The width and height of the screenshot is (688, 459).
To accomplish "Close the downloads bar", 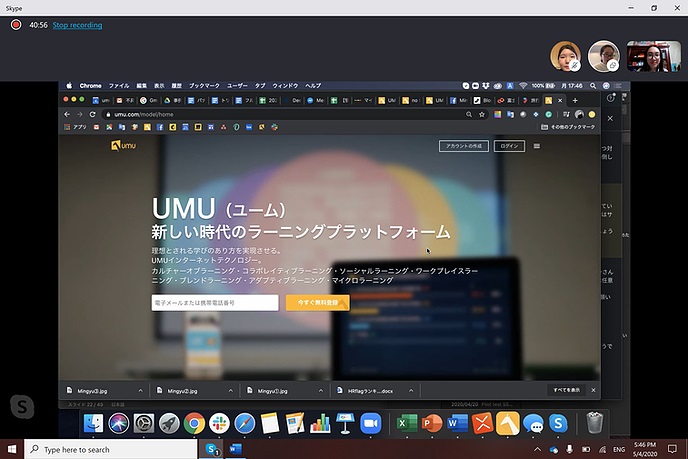I will [x=594, y=390].
